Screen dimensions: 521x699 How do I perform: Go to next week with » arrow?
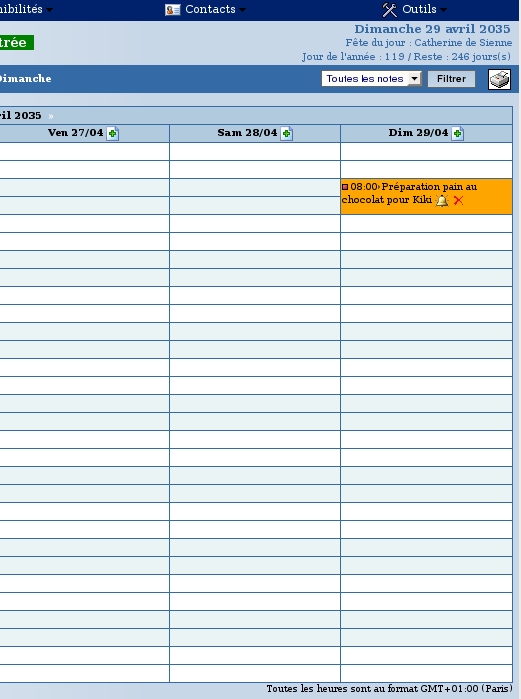tap(51, 116)
